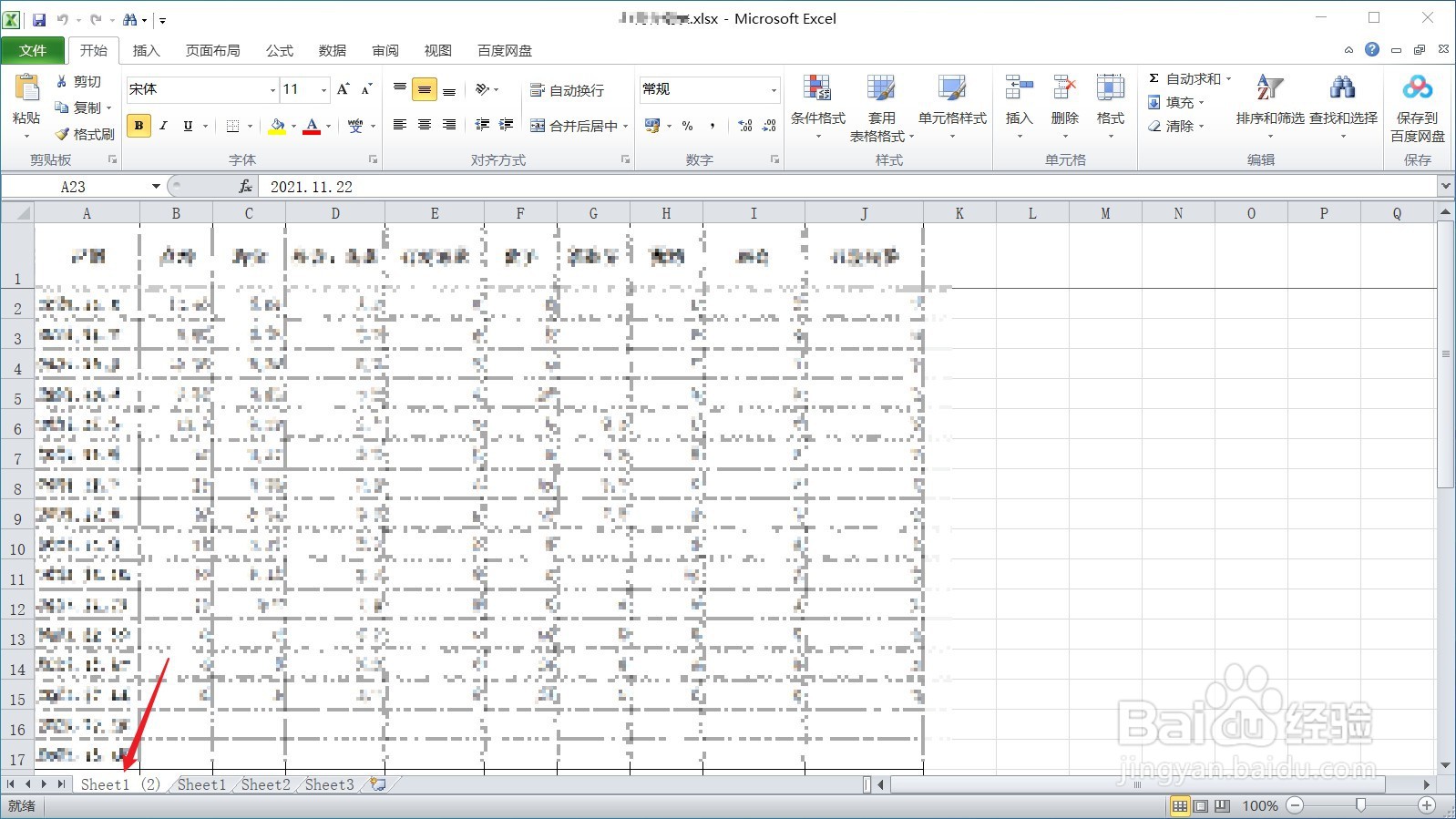Open Conditional Formatting icon
The width and height of the screenshot is (1456, 819).
pos(817,88)
